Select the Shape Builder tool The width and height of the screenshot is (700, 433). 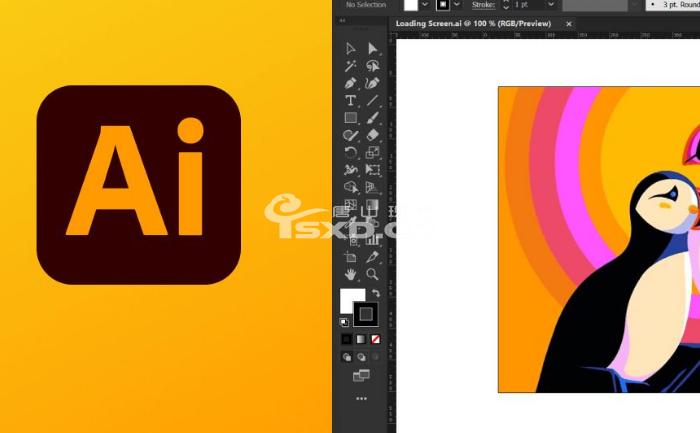pos(350,187)
